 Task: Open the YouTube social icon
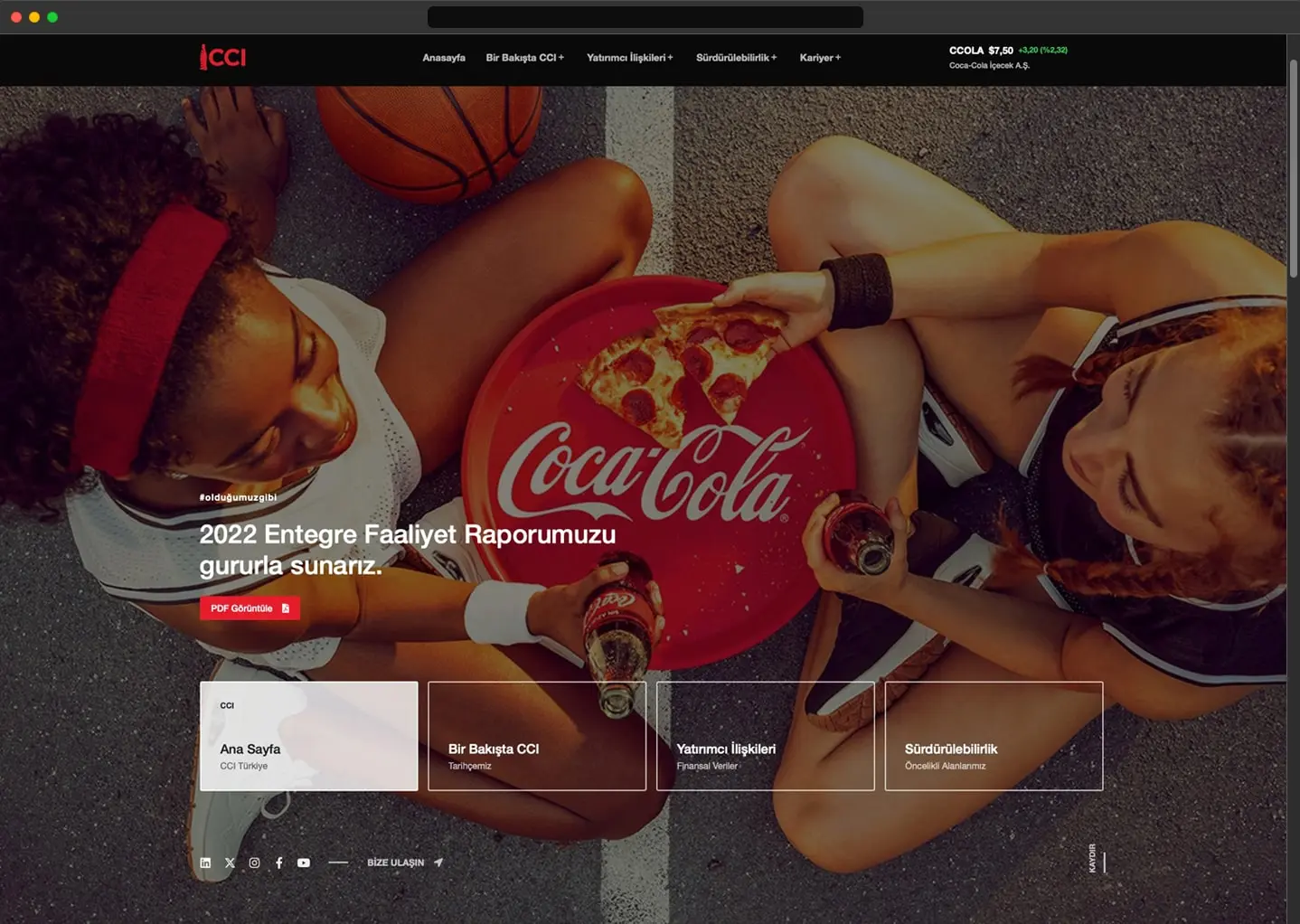tap(304, 863)
